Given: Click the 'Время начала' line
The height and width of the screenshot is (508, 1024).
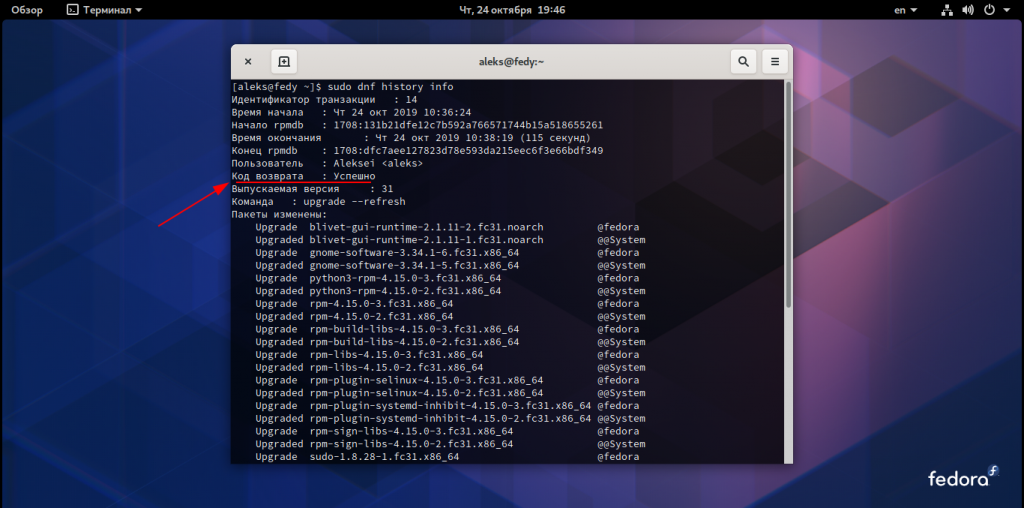Looking at the screenshot, I should [x=351, y=112].
